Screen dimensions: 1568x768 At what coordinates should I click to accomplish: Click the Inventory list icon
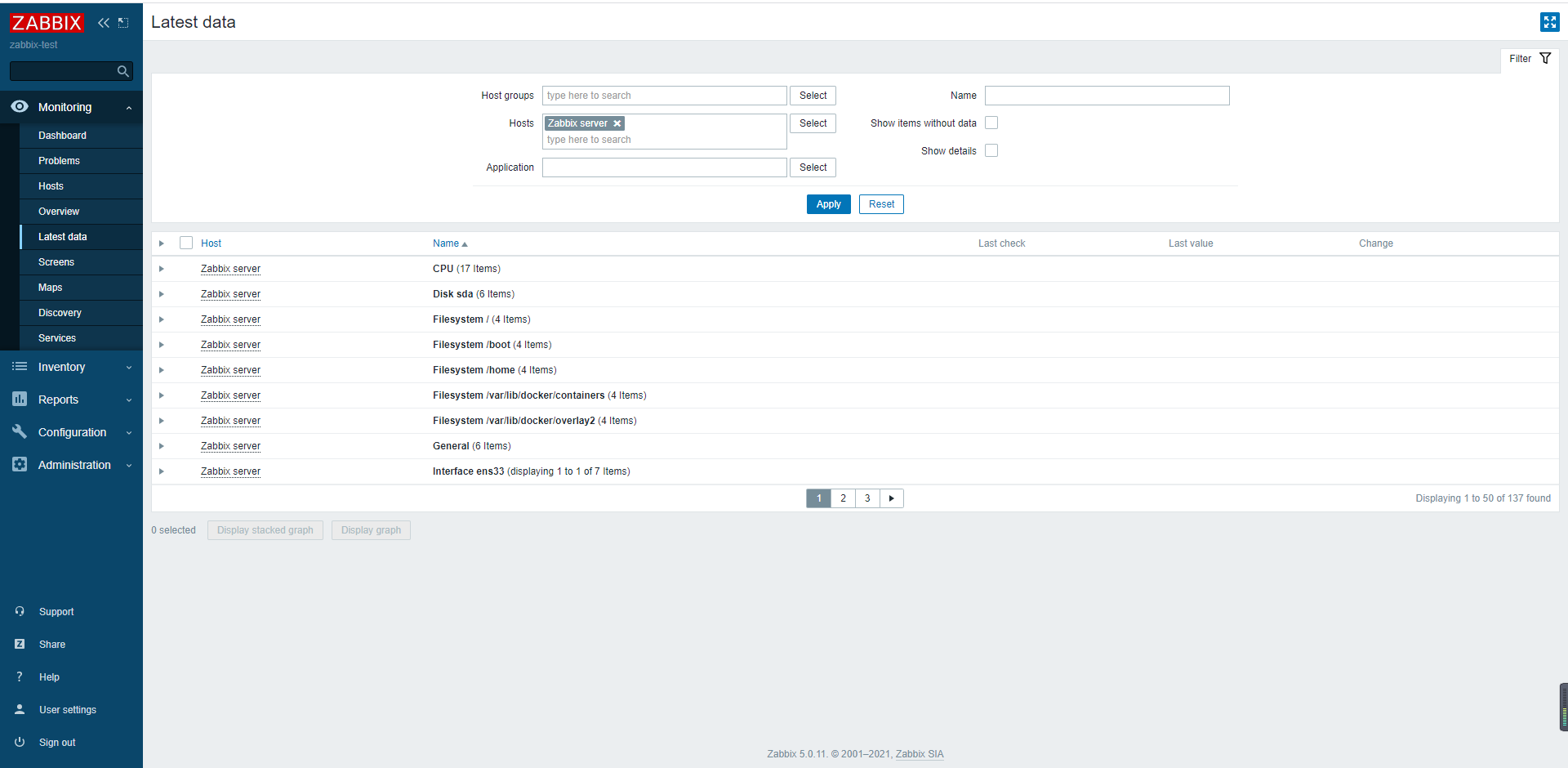20,367
